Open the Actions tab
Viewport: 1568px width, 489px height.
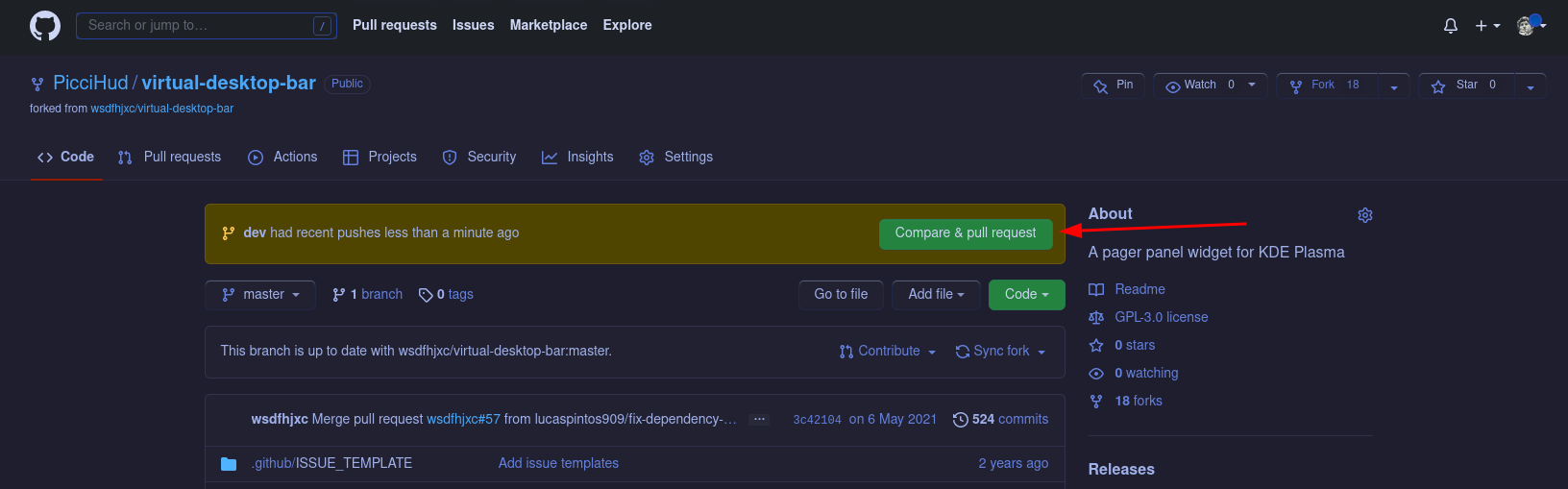282,157
